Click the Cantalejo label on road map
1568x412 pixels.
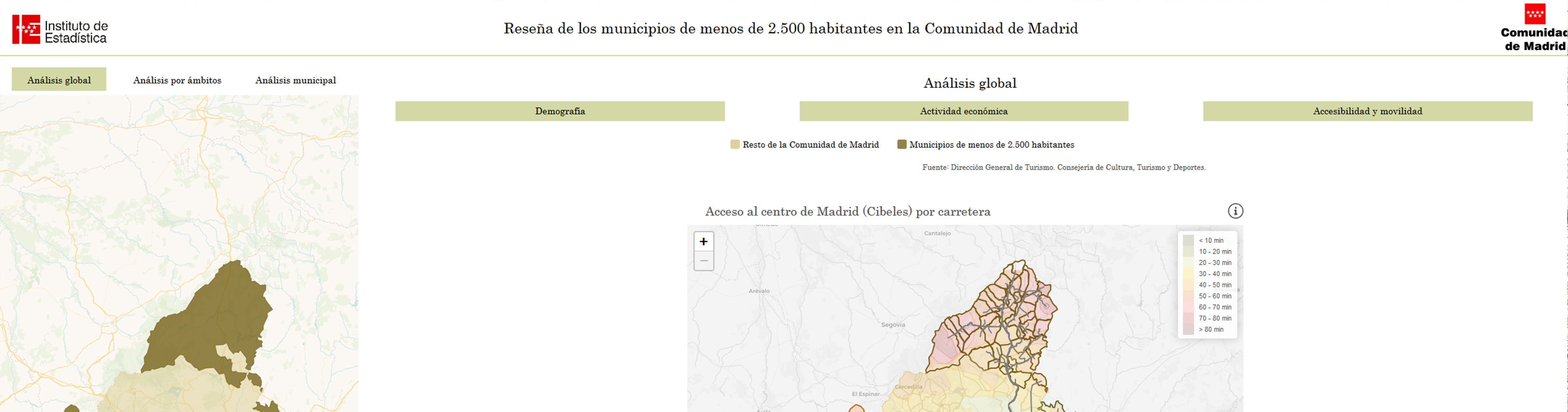pyautogui.click(x=937, y=234)
